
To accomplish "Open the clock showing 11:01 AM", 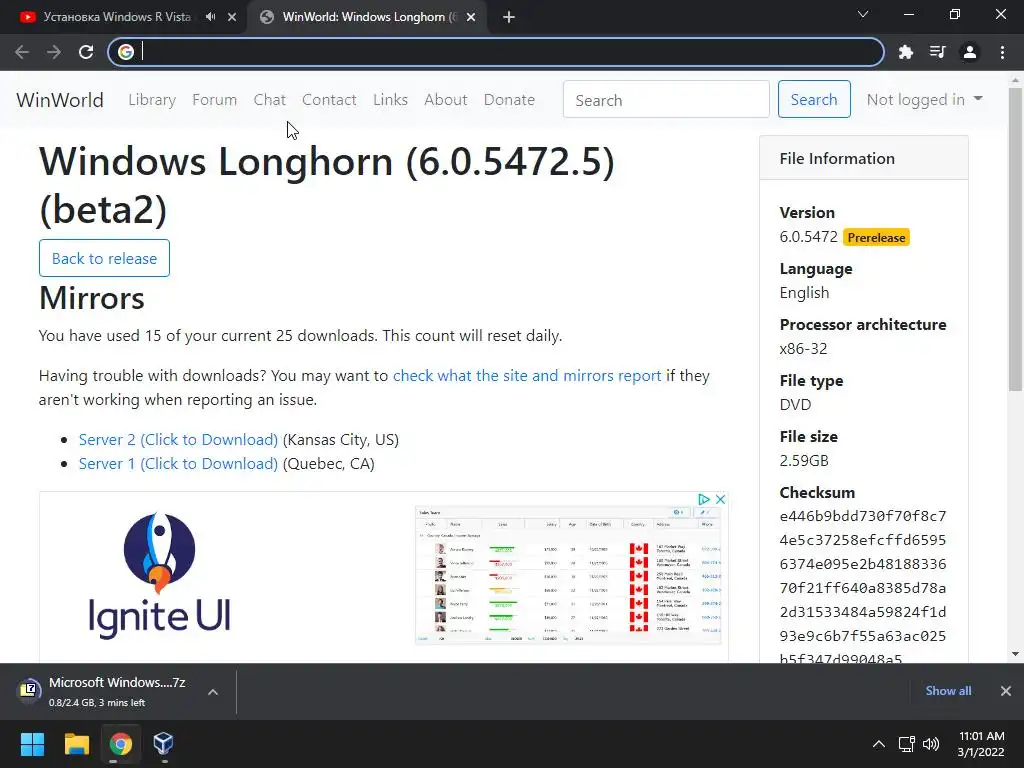I will point(982,744).
